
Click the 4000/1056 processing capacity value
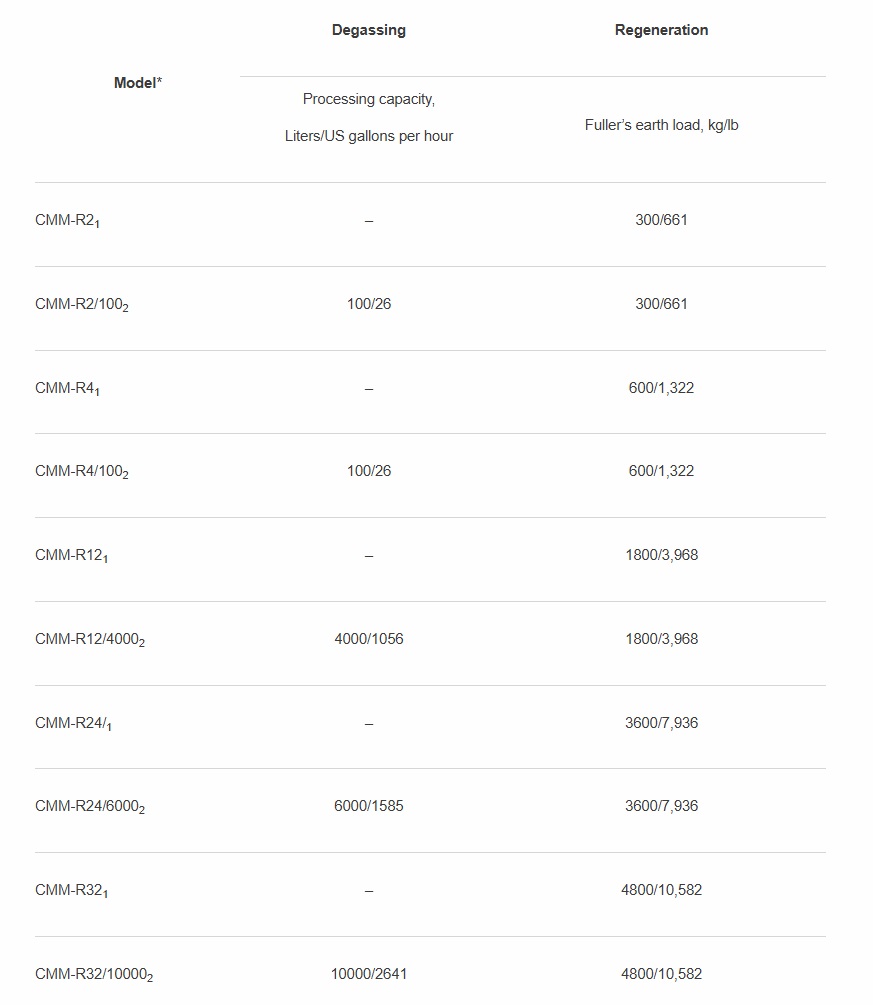369,639
